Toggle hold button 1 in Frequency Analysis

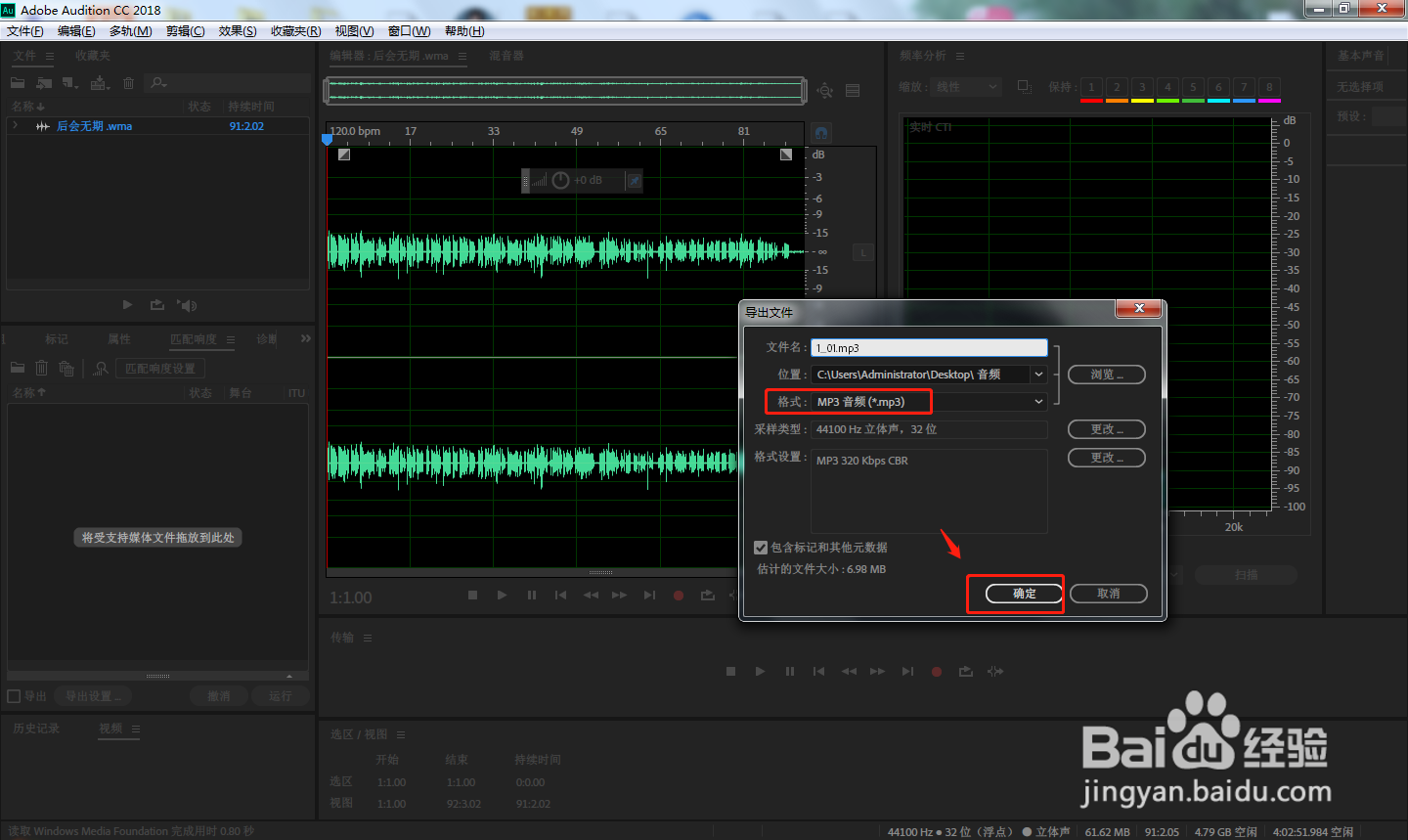click(x=1091, y=87)
